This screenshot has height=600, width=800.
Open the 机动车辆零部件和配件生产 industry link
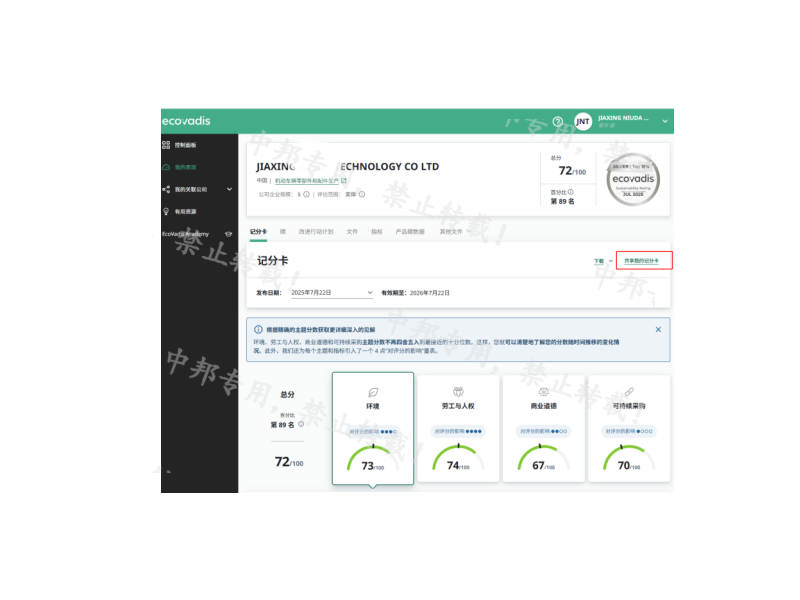(x=310, y=181)
